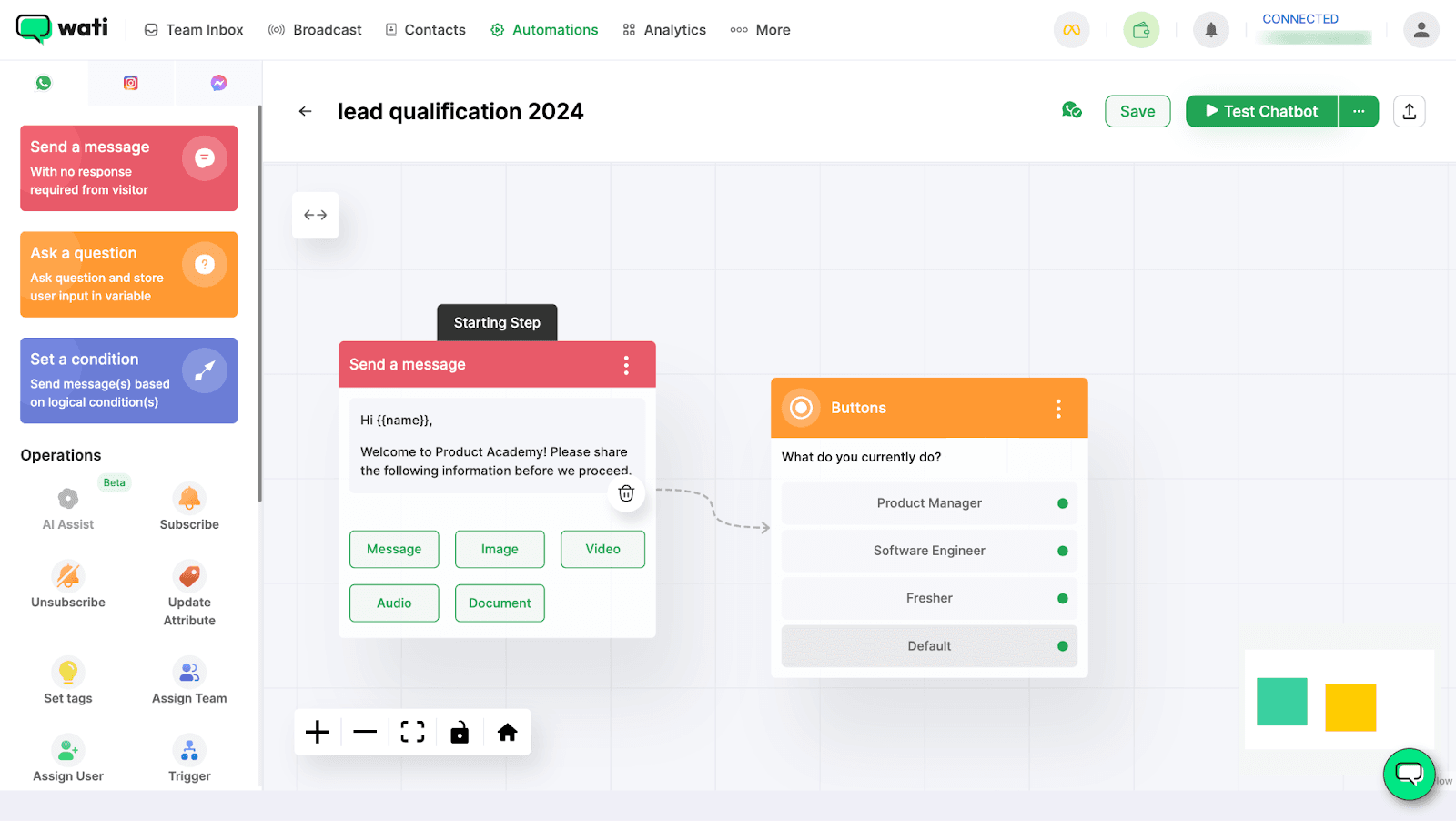Open Buttons block three-dot menu

pos(1057,409)
